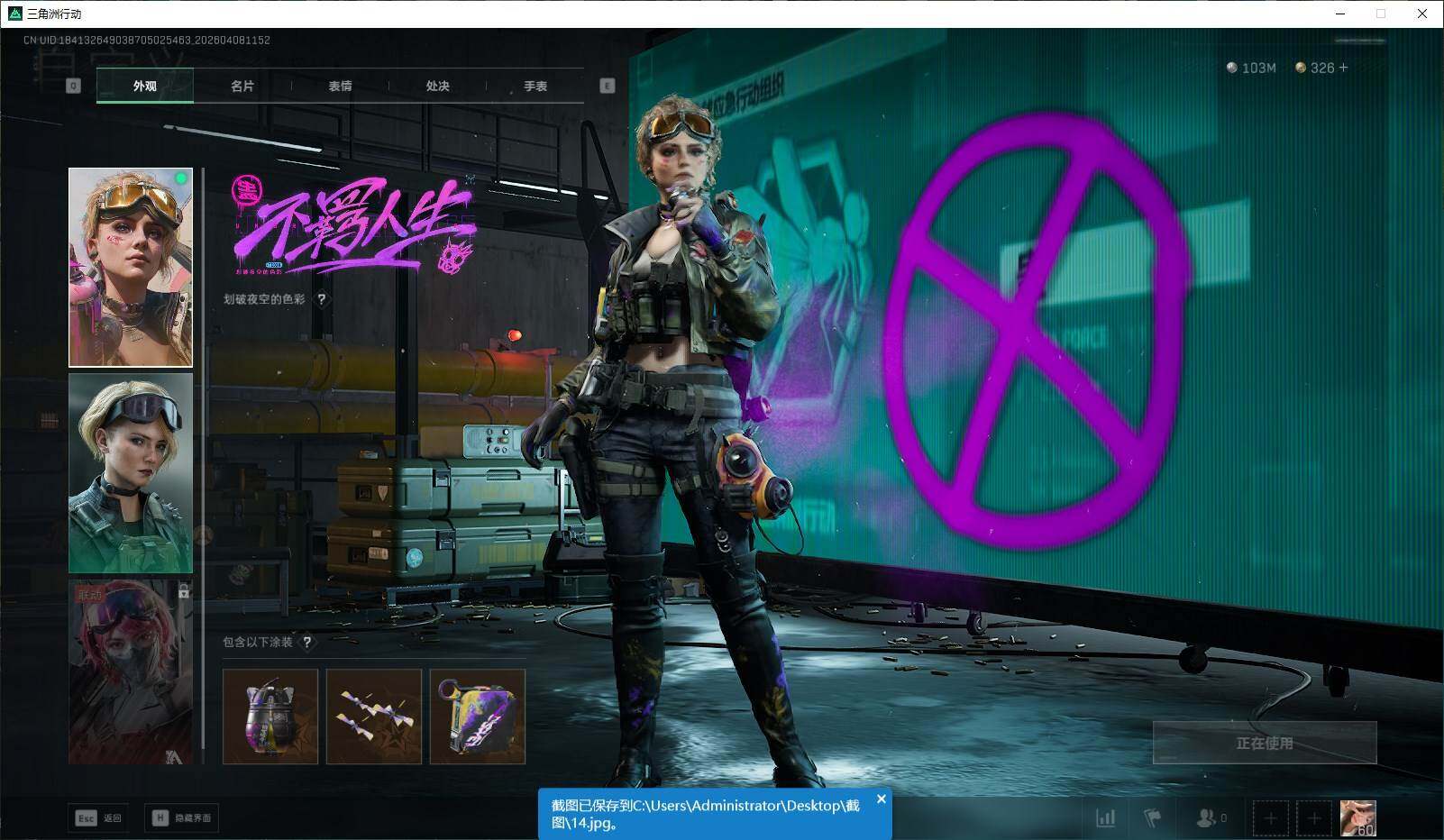
Task: Go to the 表情 tab
Action: coord(340,86)
